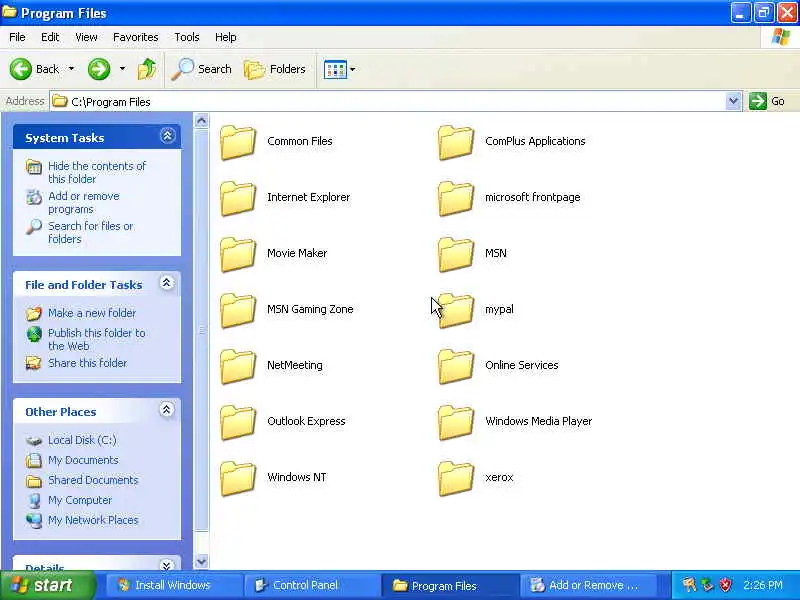Go up one folder level

147,69
